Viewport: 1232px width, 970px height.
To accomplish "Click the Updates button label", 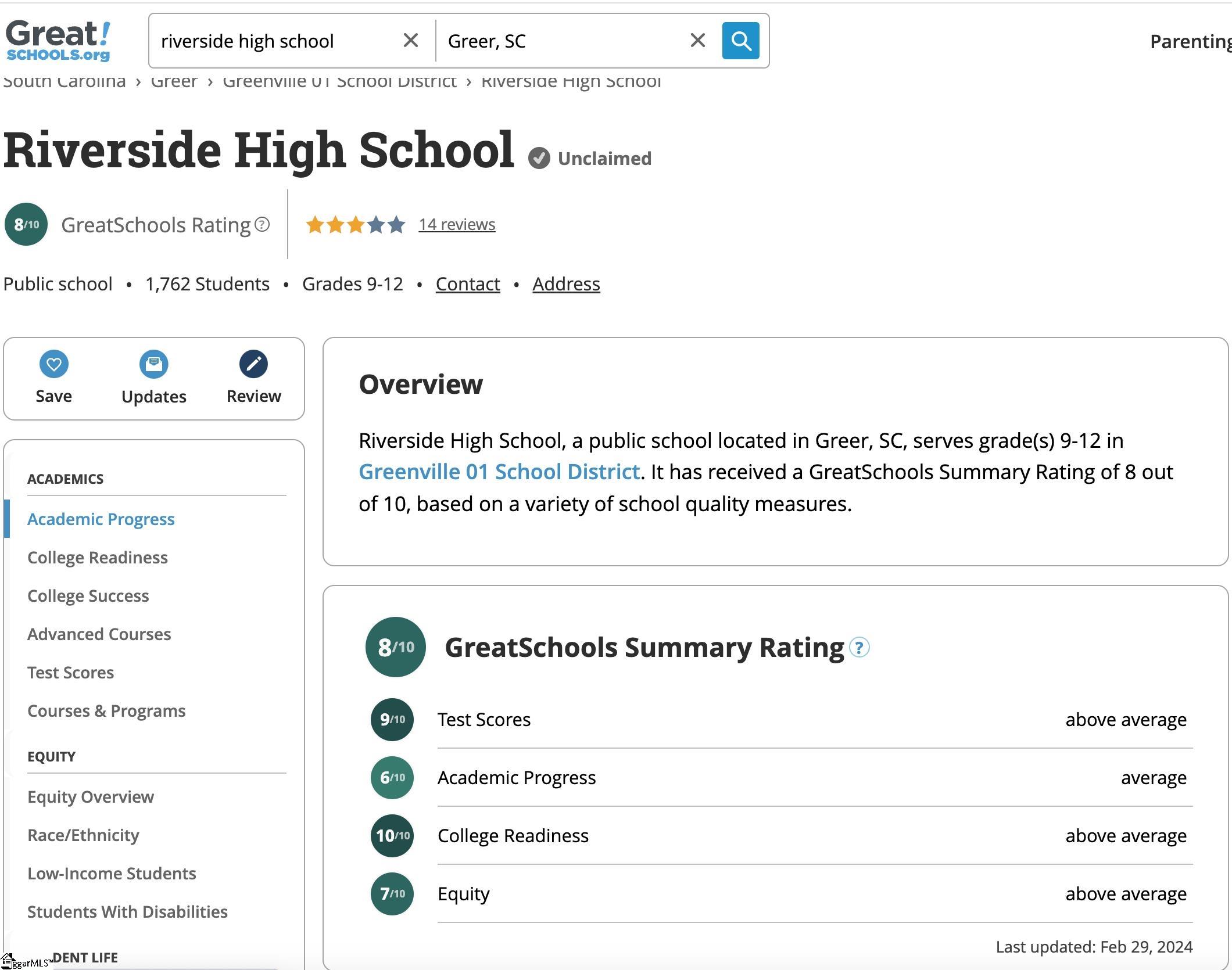I will tap(154, 397).
